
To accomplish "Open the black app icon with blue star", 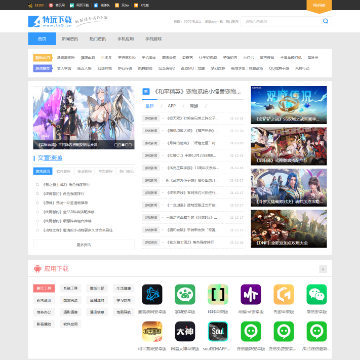I will pos(152,294).
